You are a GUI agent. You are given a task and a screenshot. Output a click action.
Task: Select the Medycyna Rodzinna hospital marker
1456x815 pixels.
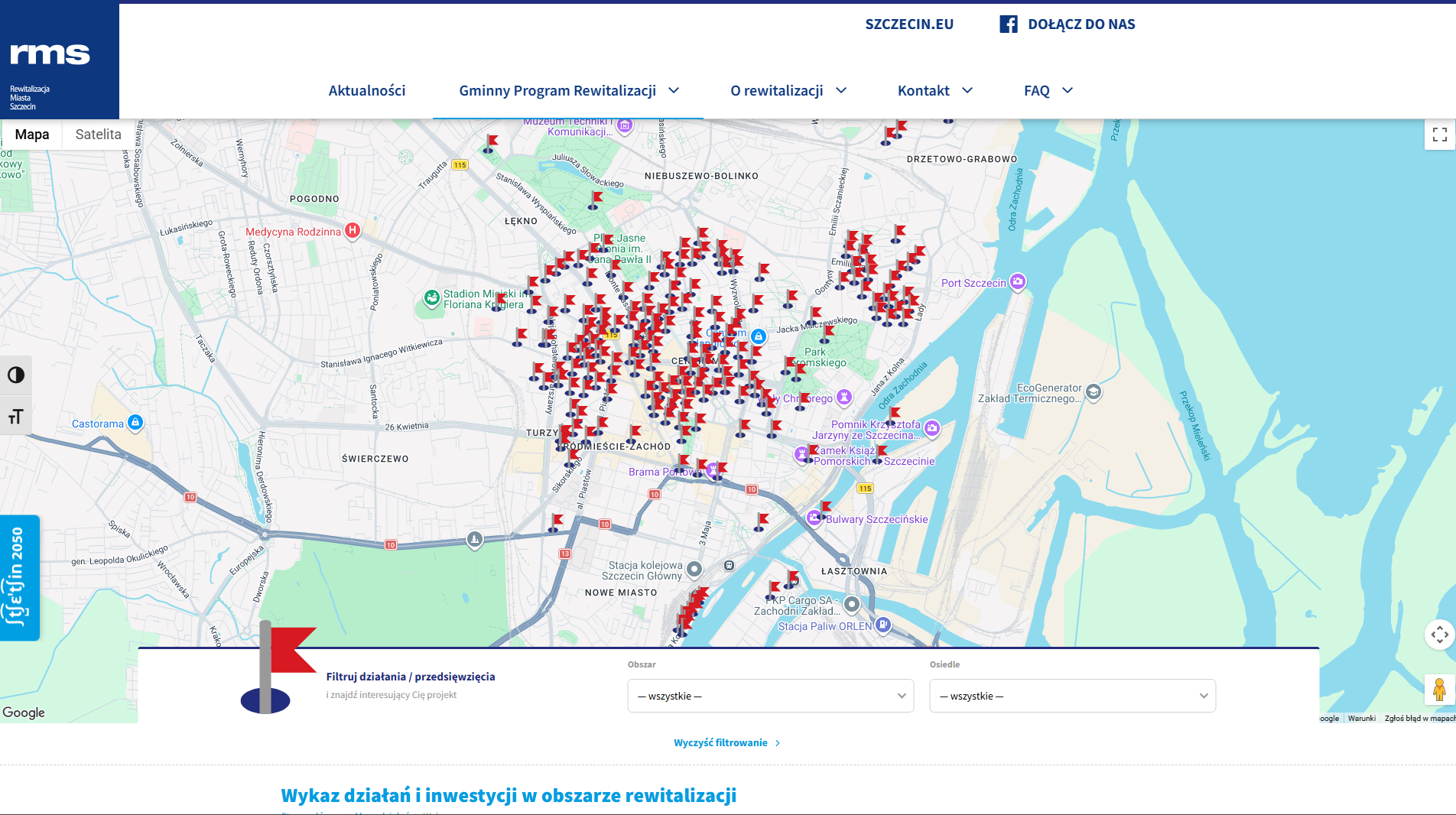353,230
